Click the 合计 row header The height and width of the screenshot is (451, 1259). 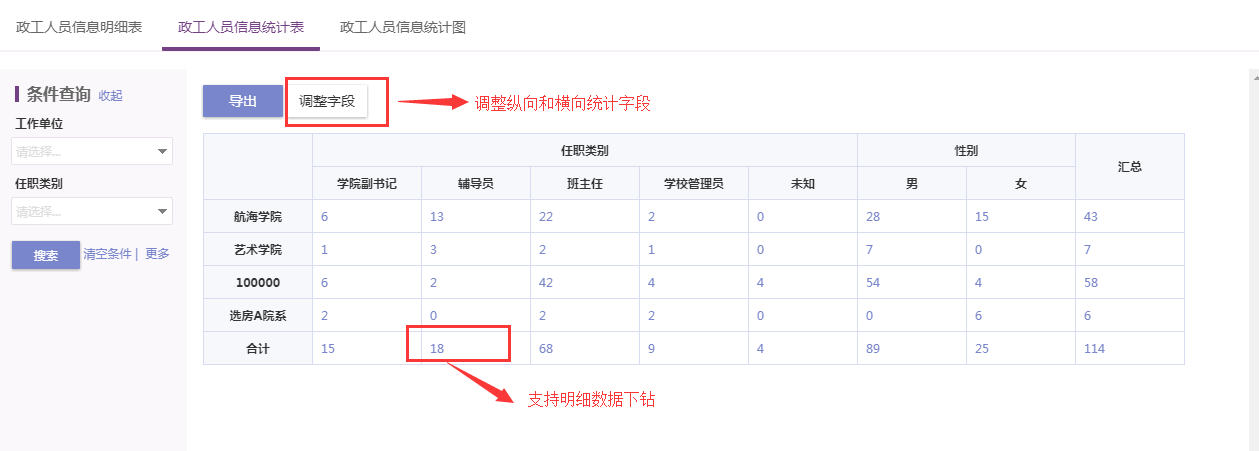coord(258,349)
